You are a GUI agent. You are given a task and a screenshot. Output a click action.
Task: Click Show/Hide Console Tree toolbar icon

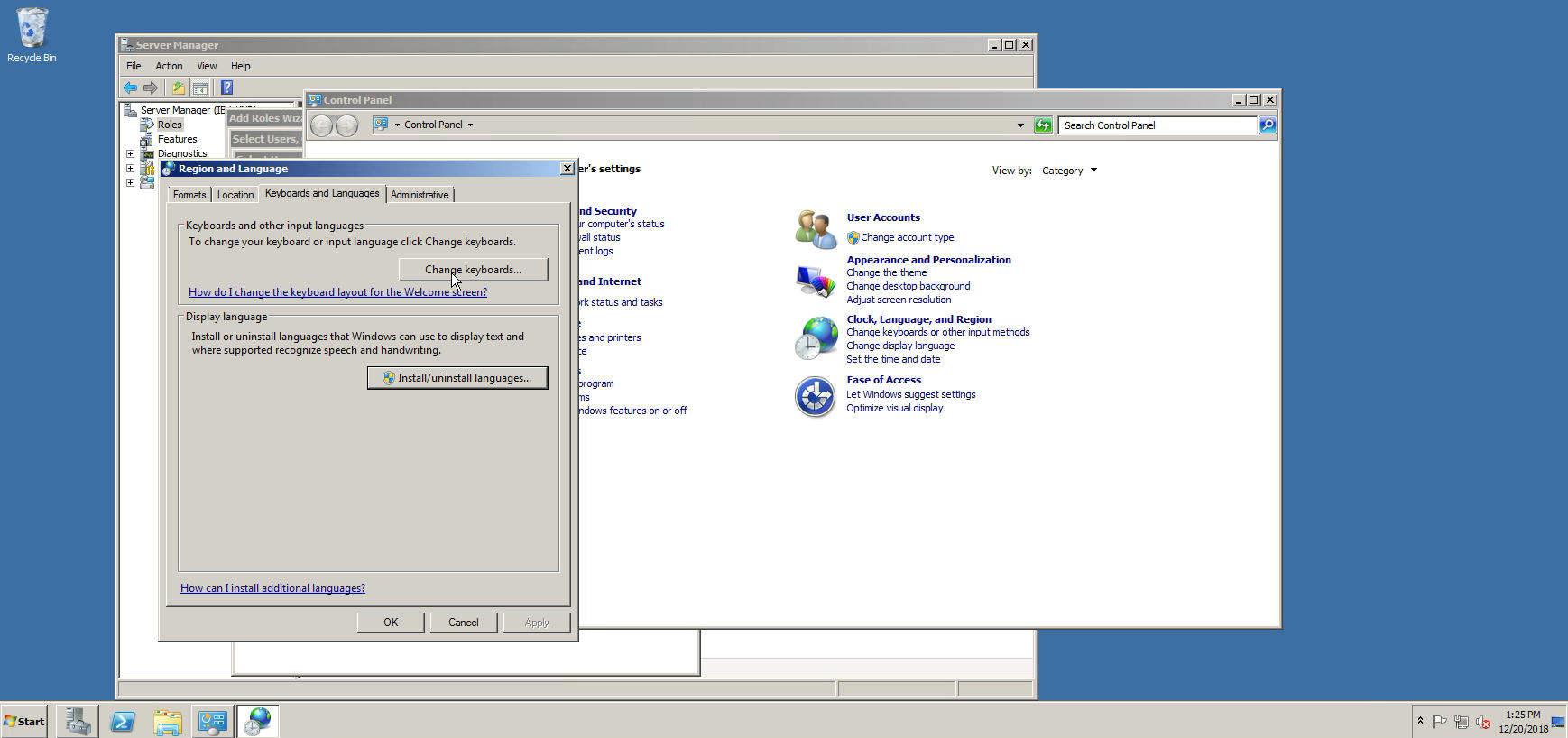point(200,88)
